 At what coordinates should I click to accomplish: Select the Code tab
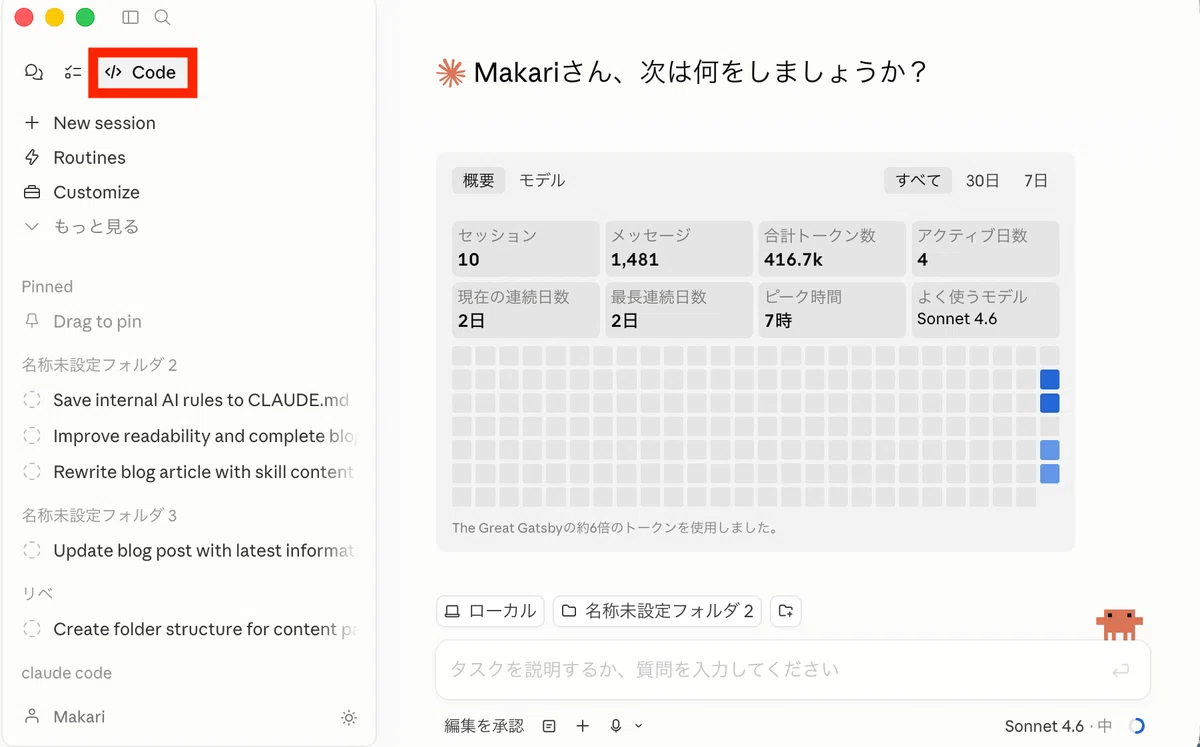(141, 72)
